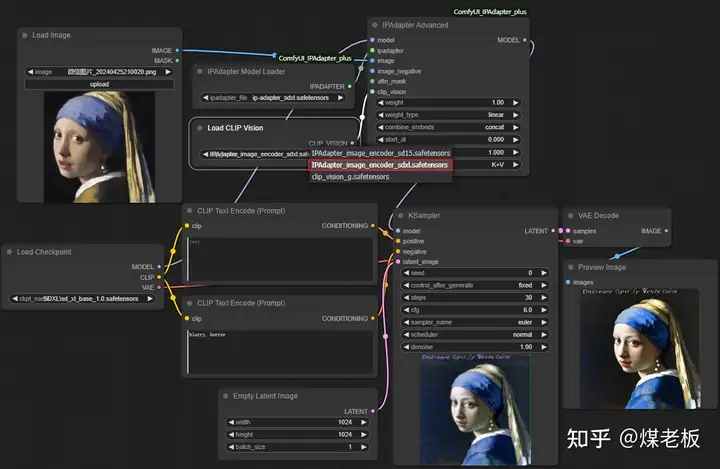Screen dimensions: 720x469
Task: Open the weight_type linear dropdown
Action: pos(448,115)
